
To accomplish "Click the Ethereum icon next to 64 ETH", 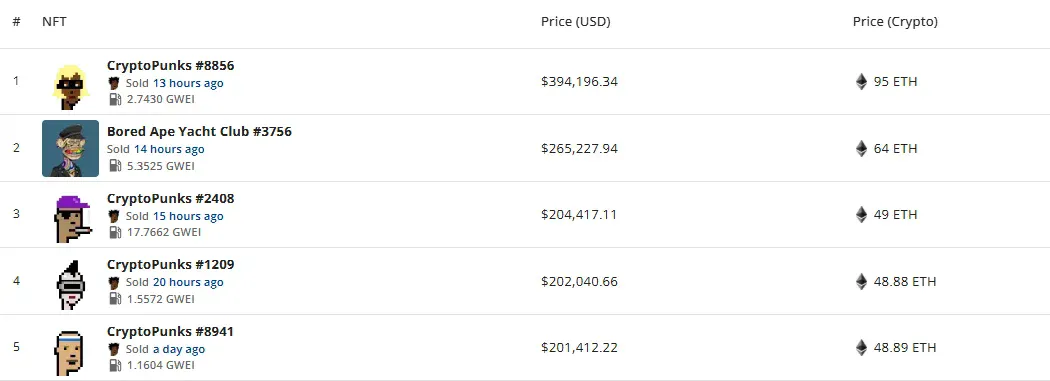I will click(861, 148).
